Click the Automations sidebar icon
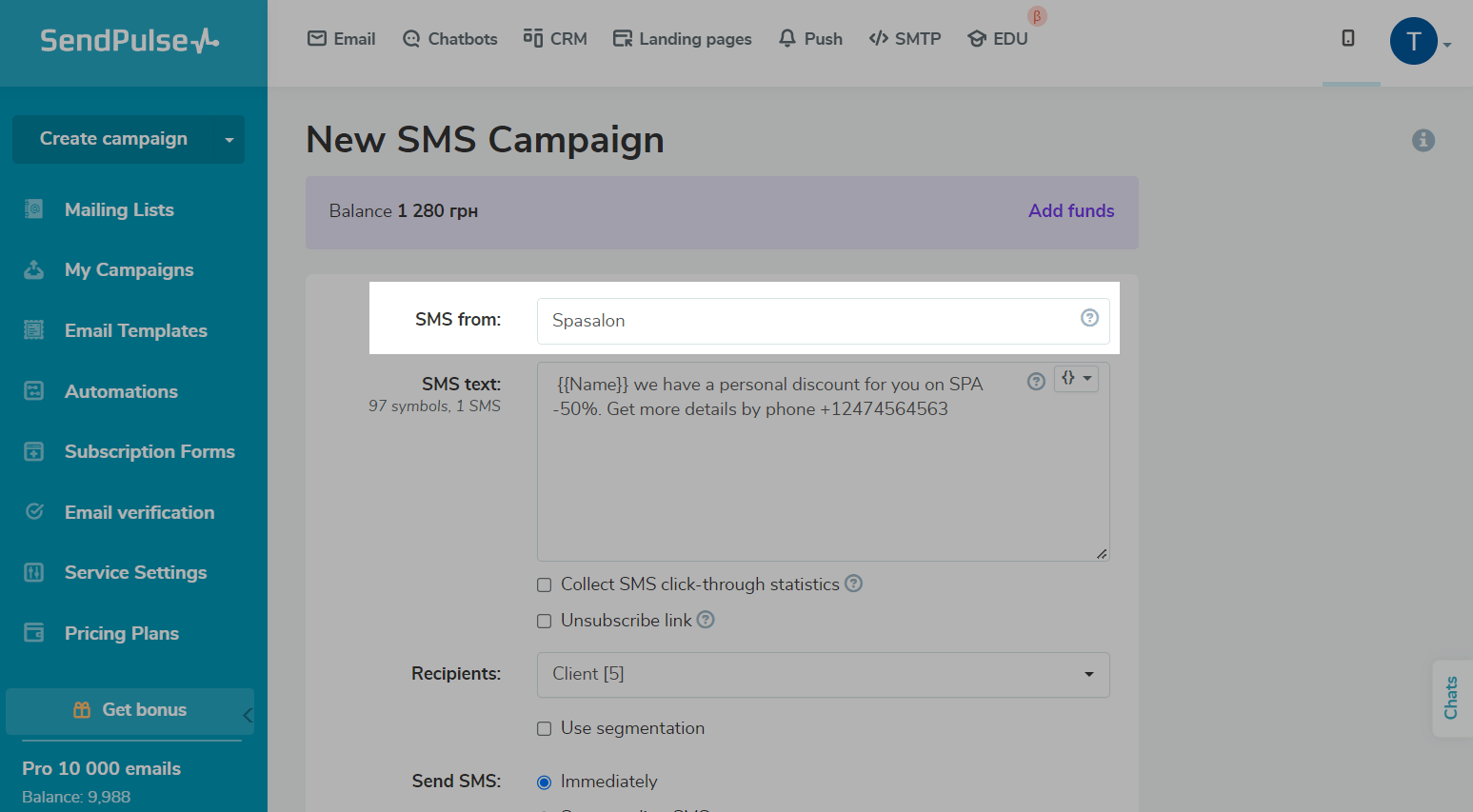1473x812 pixels. pyautogui.click(x=33, y=391)
